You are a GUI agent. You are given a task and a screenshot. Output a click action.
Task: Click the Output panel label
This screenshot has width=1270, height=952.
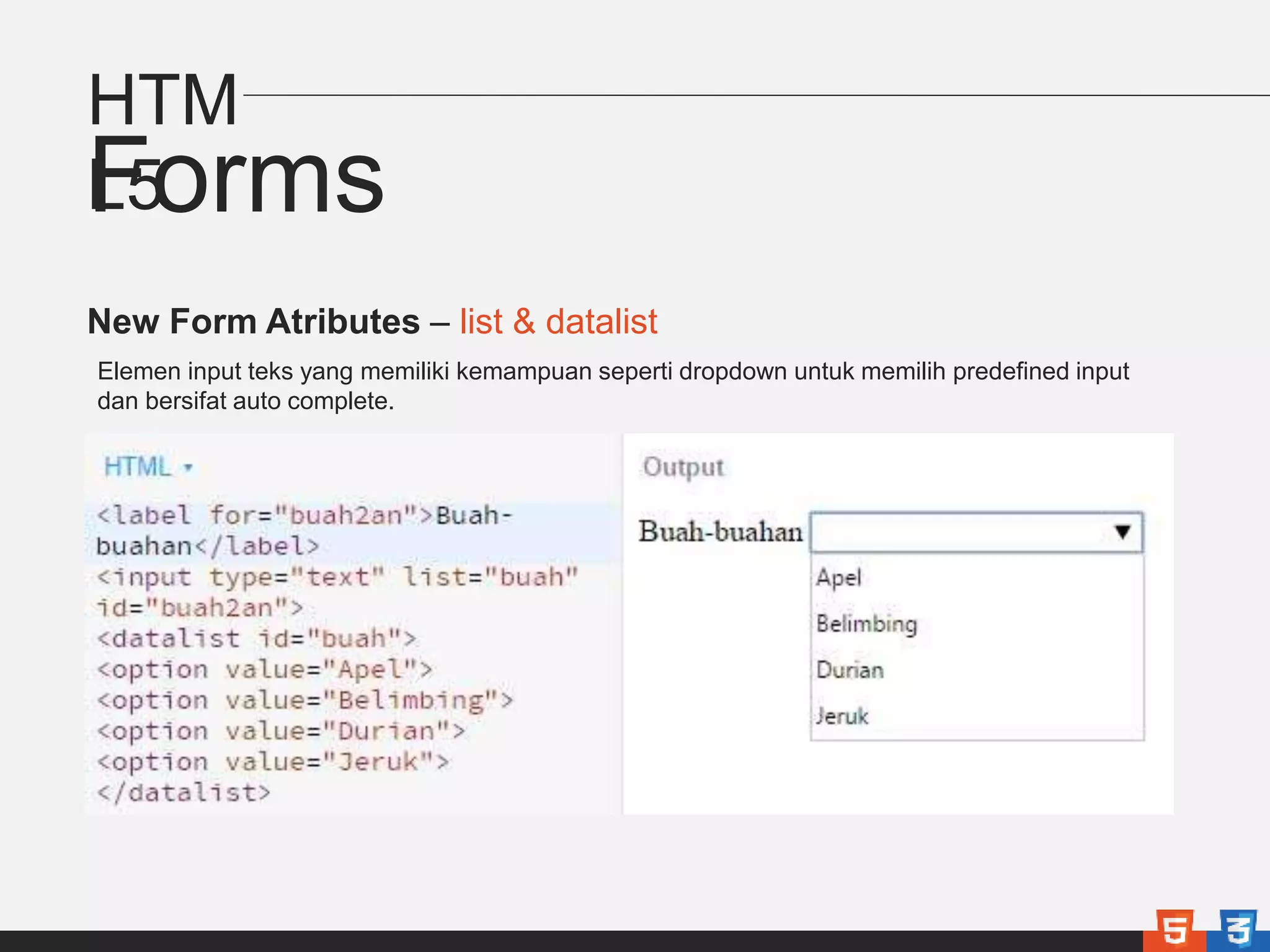(x=683, y=467)
